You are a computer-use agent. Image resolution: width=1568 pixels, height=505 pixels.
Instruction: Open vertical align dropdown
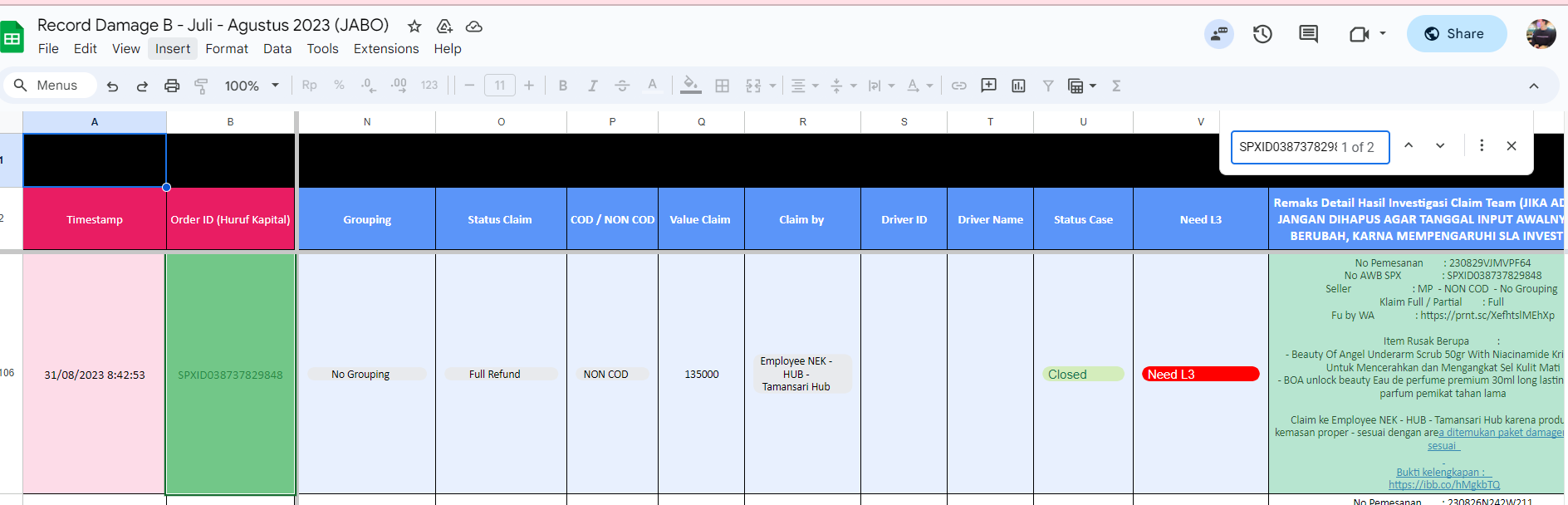click(843, 86)
